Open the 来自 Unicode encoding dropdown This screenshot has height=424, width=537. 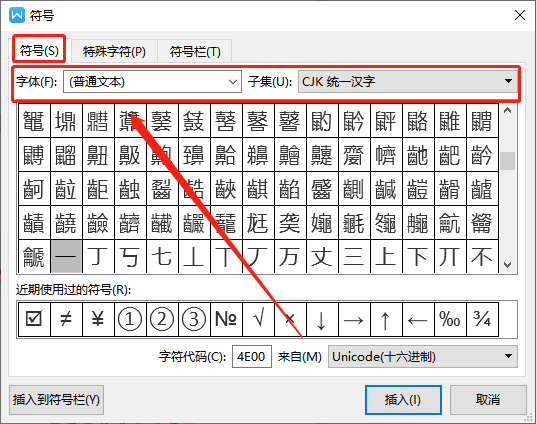(423, 357)
